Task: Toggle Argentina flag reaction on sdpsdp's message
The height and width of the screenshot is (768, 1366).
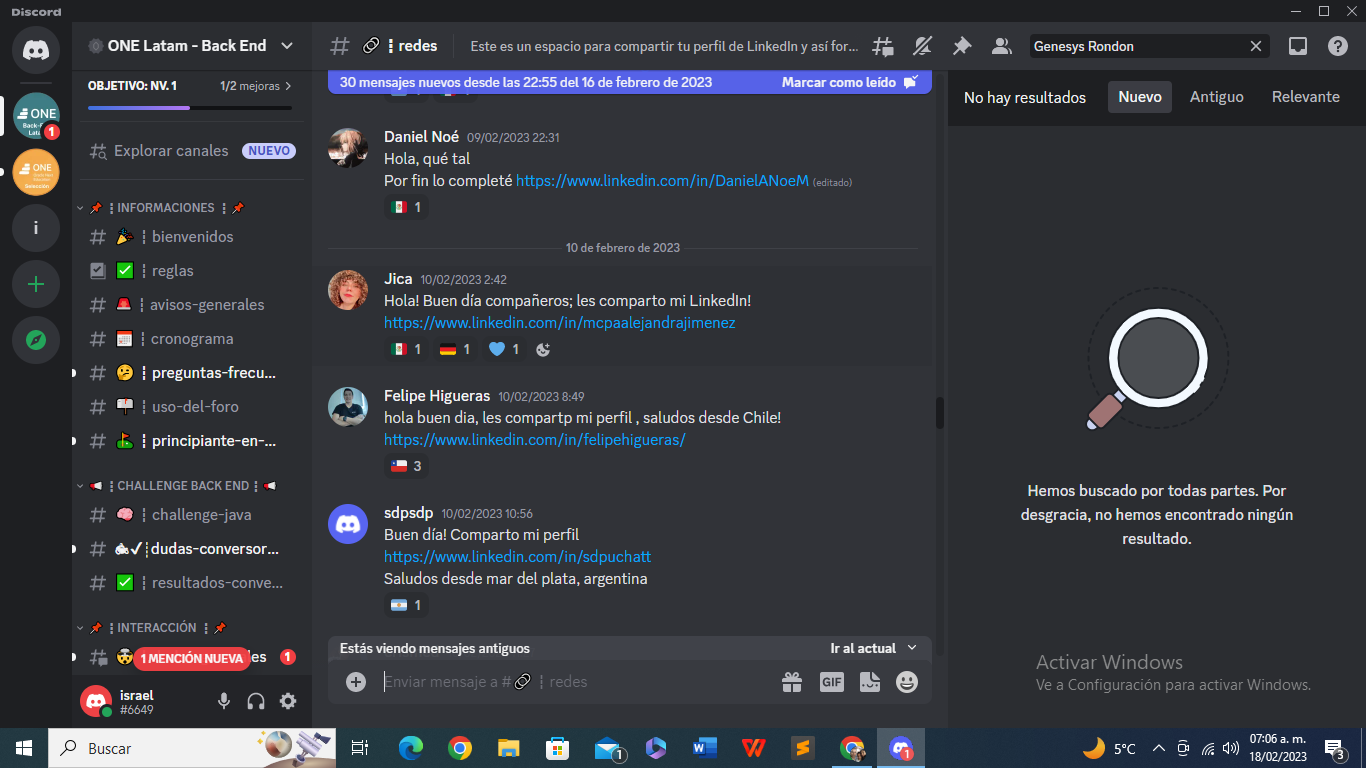Action: pos(406,605)
